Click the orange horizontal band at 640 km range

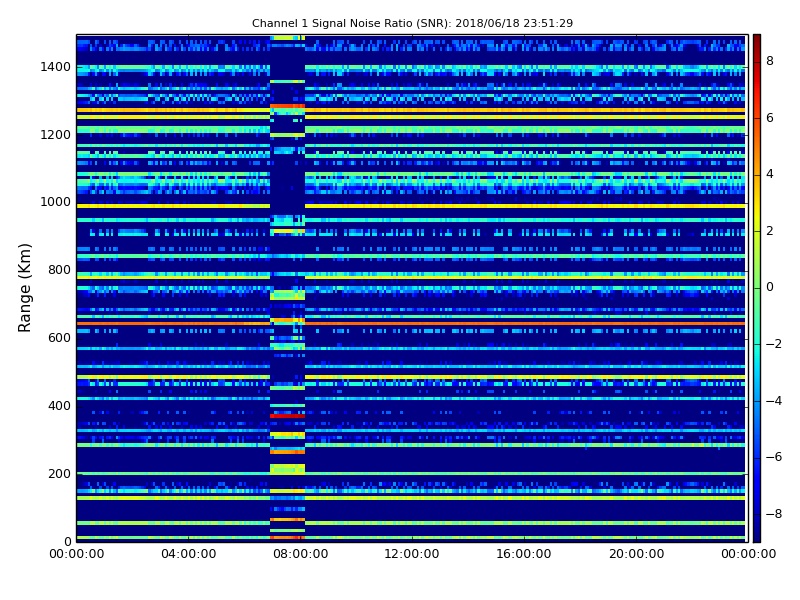coord(411,323)
